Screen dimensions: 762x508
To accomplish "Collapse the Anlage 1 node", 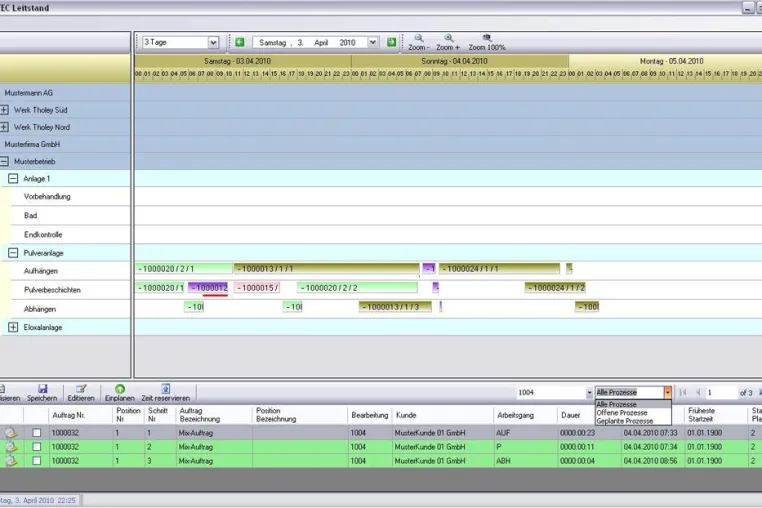I will [x=13, y=178].
